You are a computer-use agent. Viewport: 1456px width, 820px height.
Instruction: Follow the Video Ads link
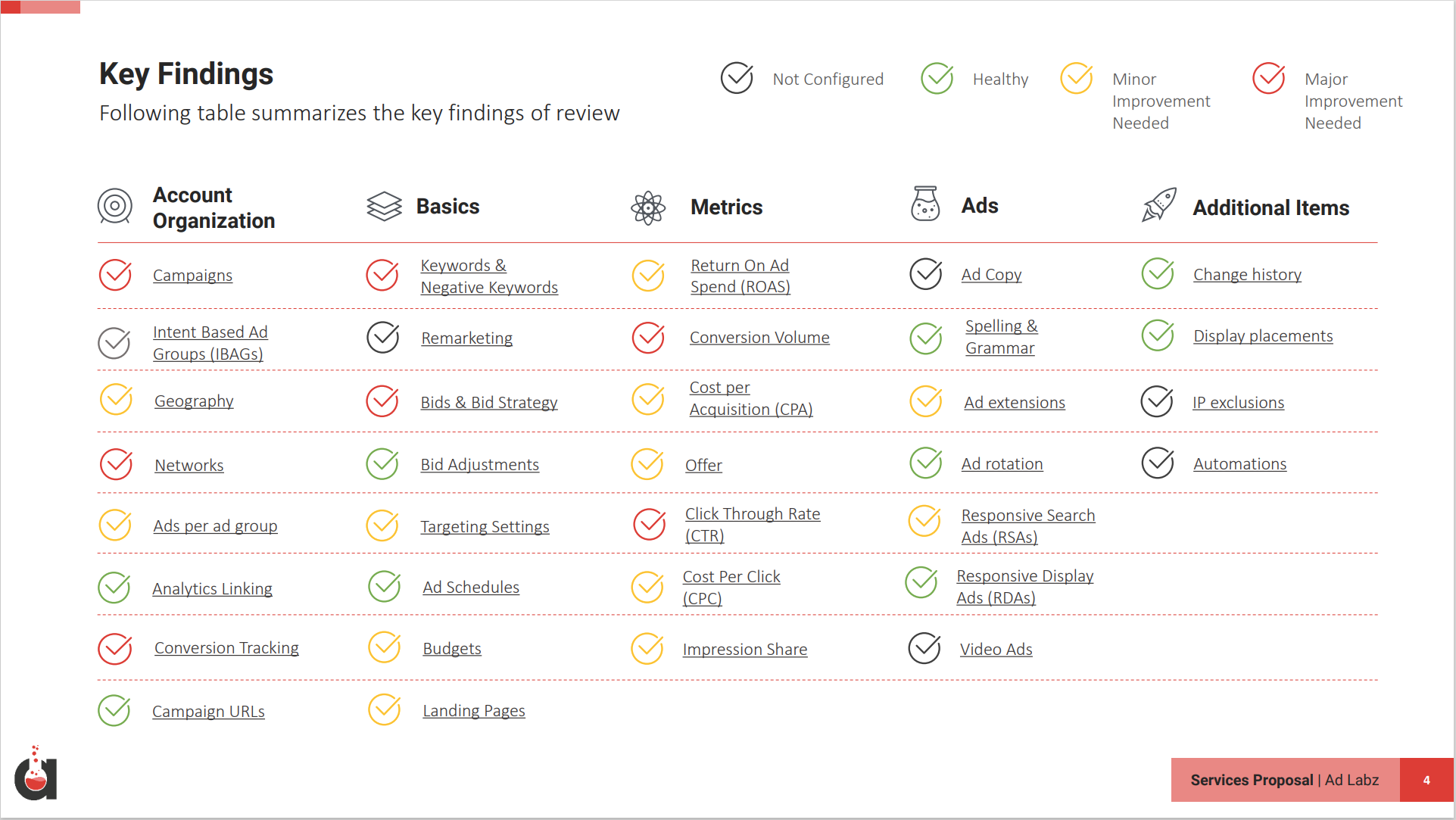[x=996, y=650]
